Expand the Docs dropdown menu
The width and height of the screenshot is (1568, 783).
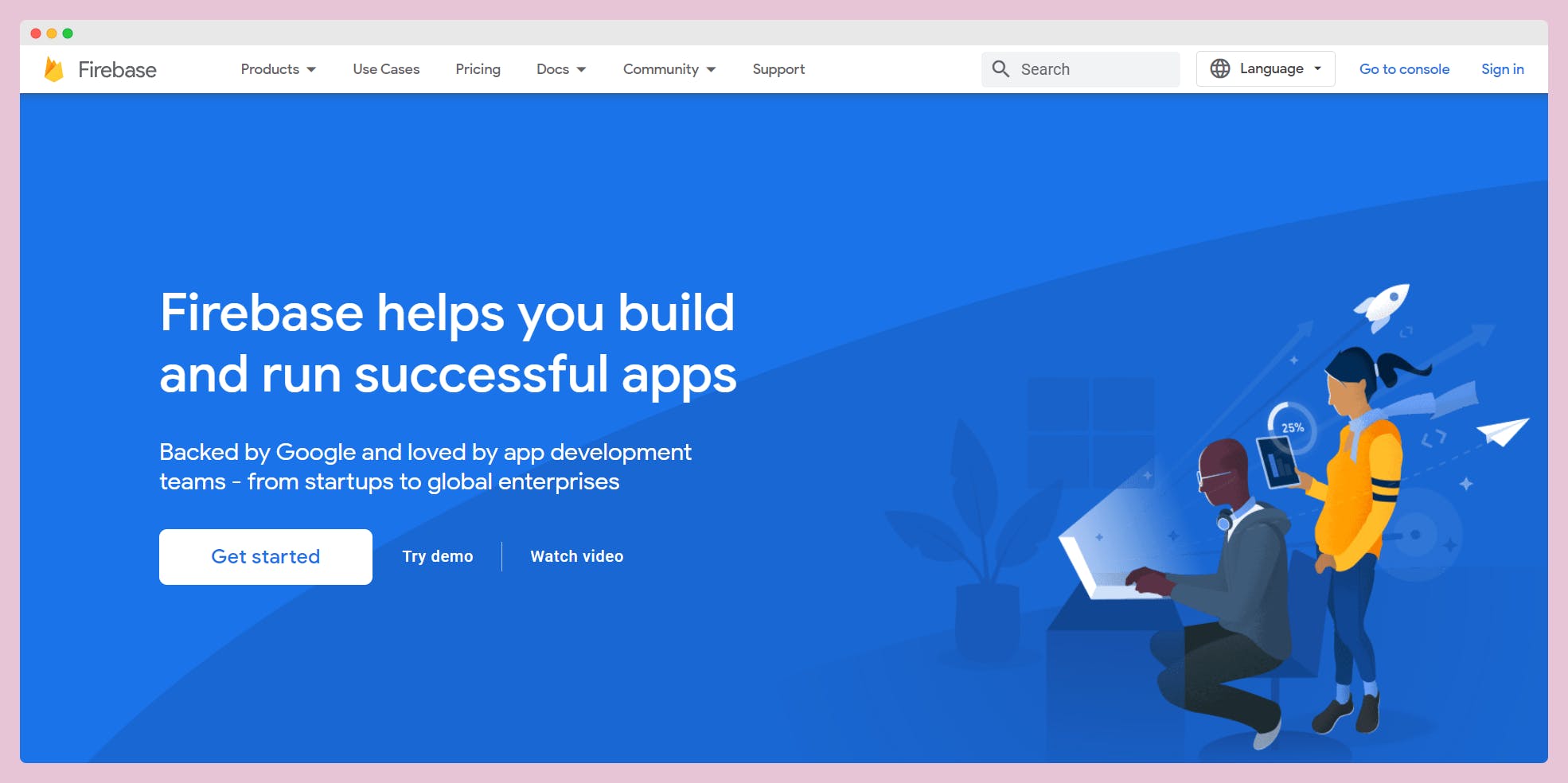click(x=561, y=69)
